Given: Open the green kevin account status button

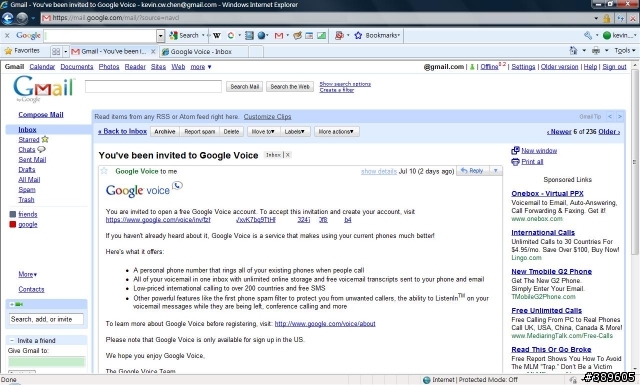Looking at the screenshot, I should click(619, 36).
